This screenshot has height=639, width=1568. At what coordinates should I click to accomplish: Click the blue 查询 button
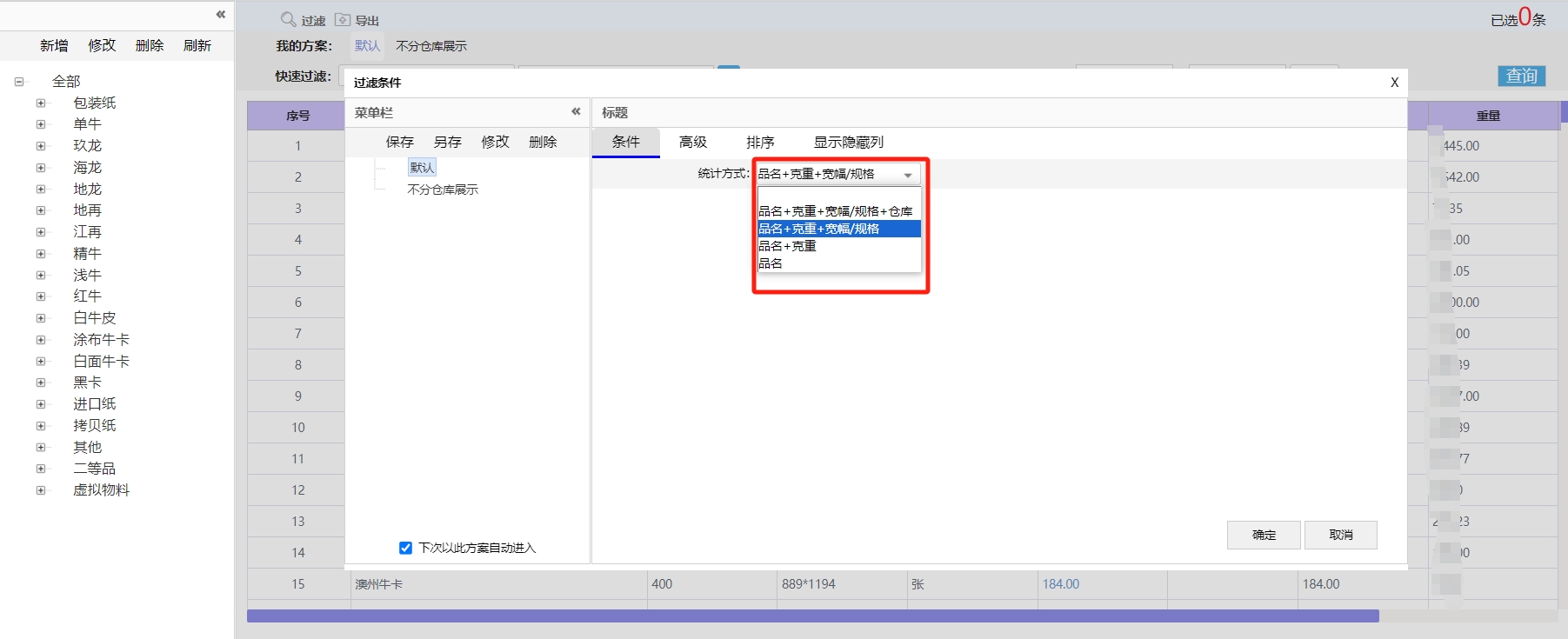(x=1521, y=76)
